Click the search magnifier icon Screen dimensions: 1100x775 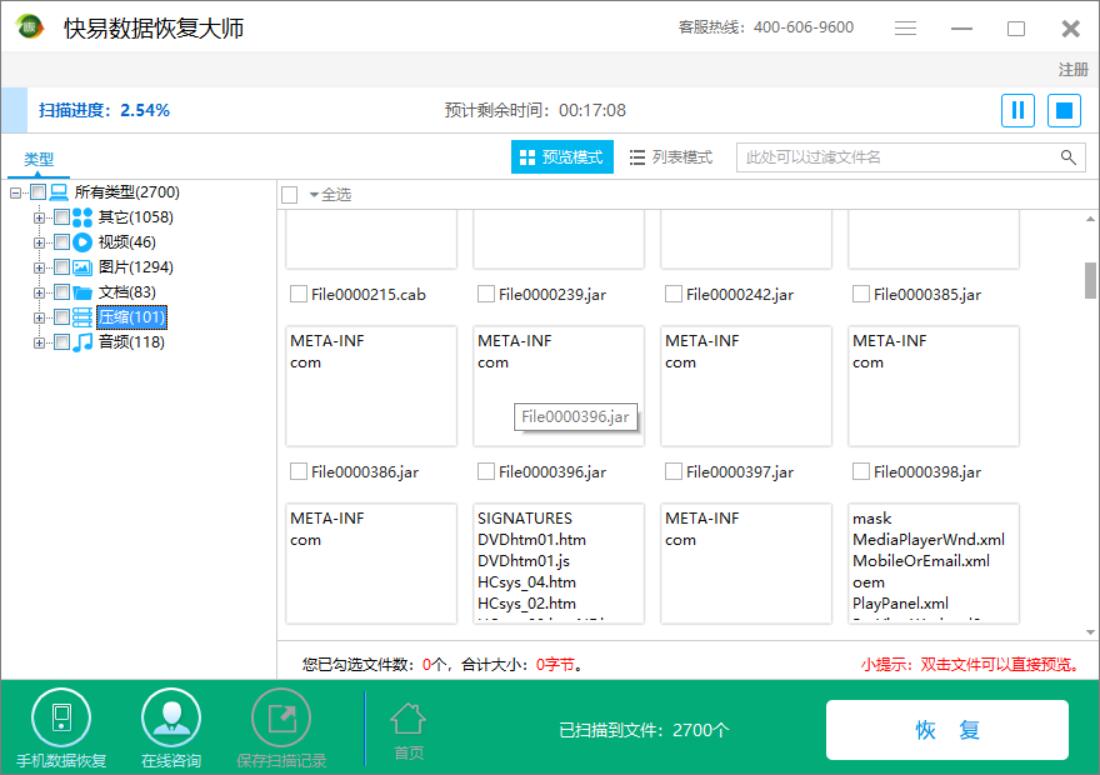1068,157
